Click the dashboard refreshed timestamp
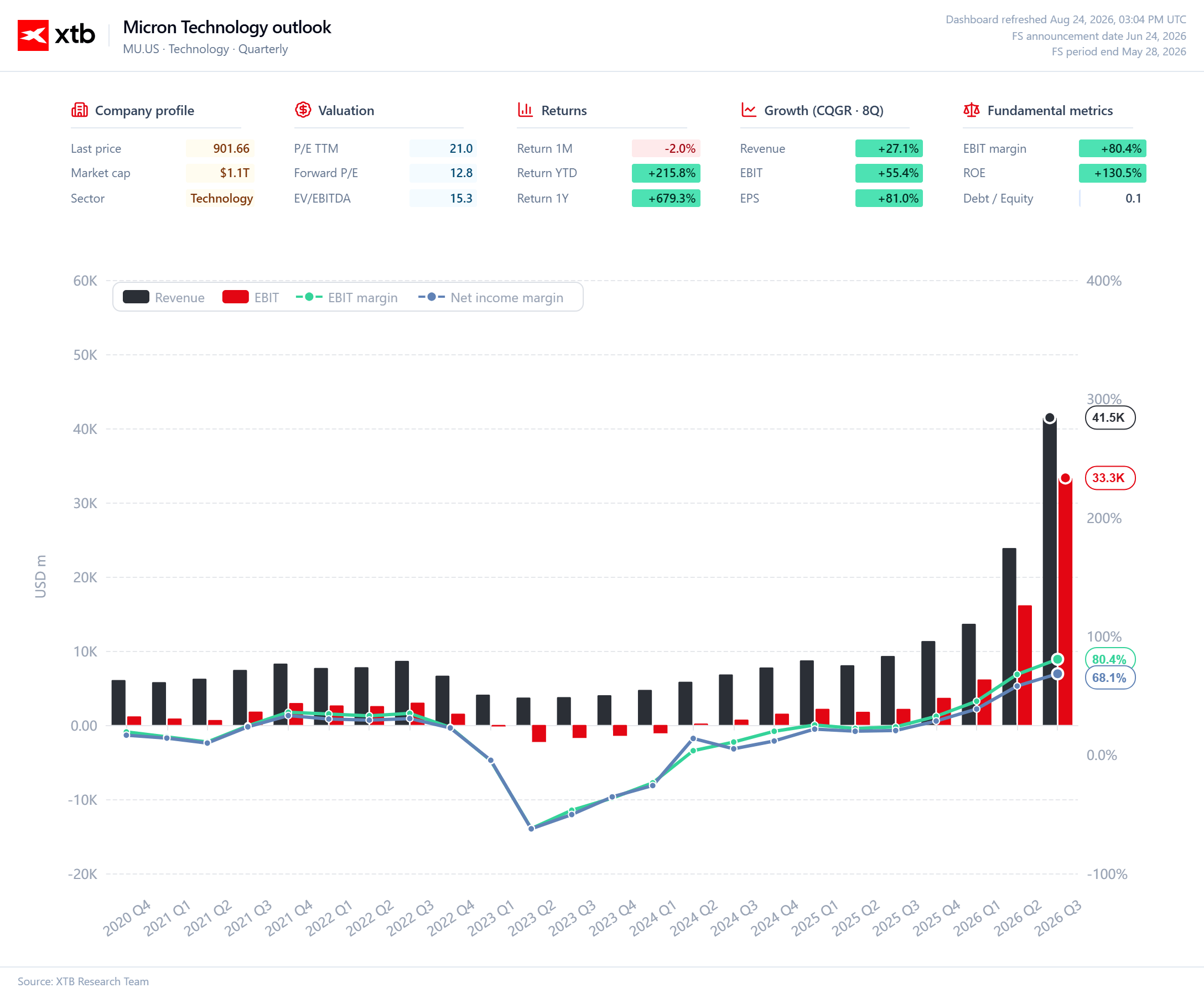The width and height of the screenshot is (1204, 993). (1066, 19)
